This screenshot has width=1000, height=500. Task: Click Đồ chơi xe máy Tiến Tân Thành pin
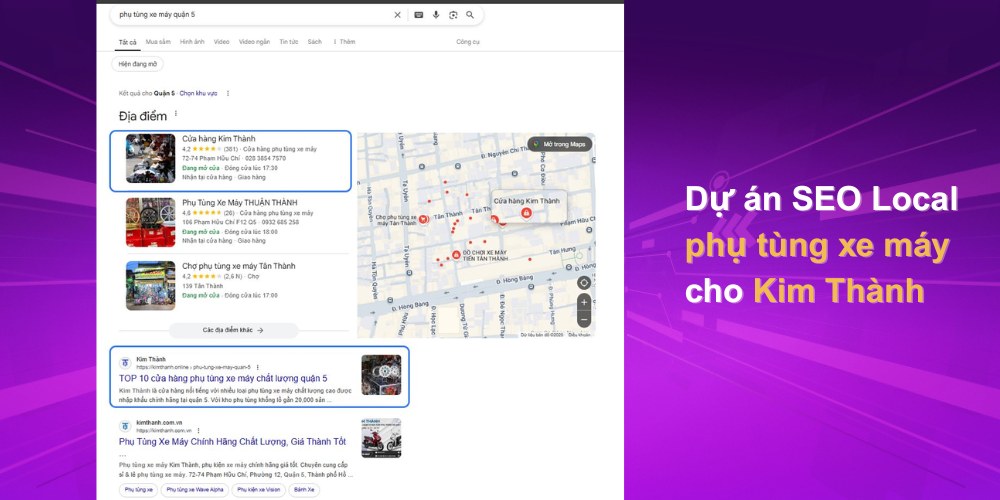pos(456,254)
